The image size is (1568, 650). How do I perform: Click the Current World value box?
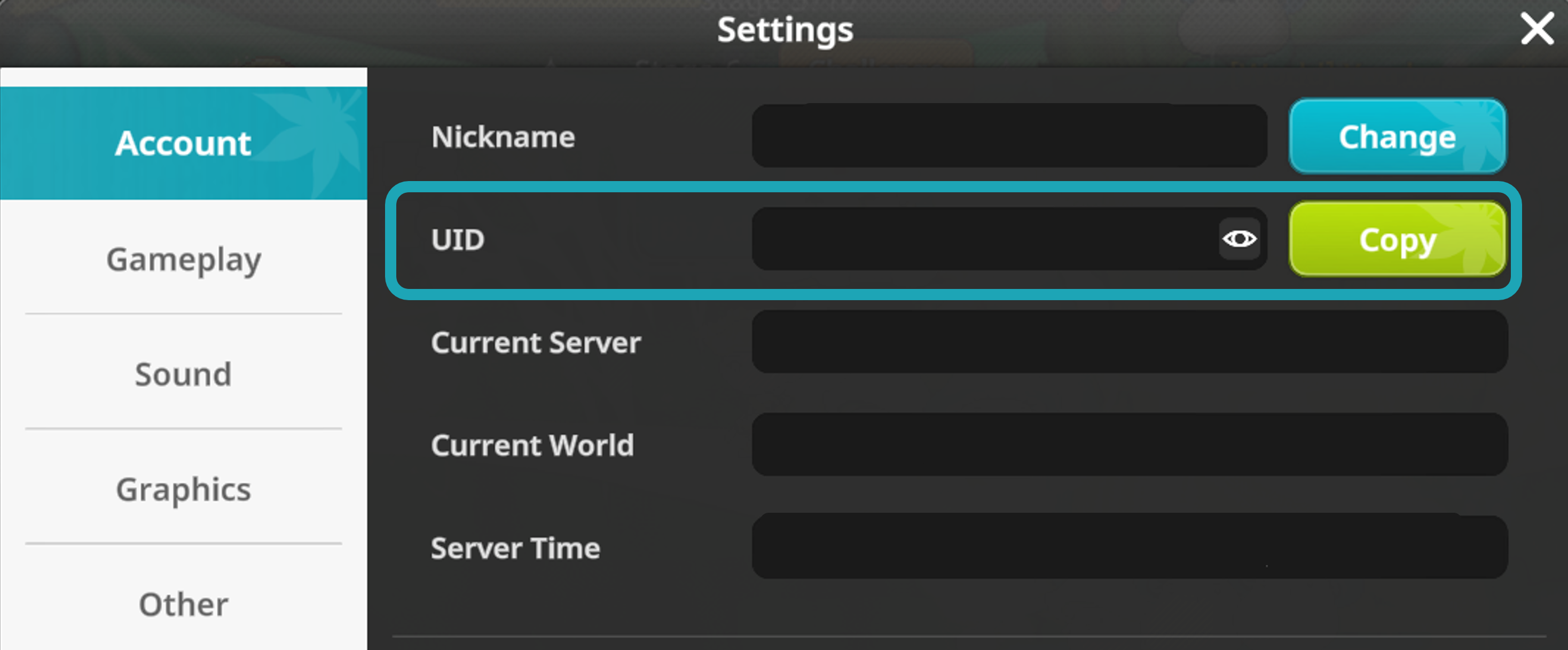(x=1129, y=445)
